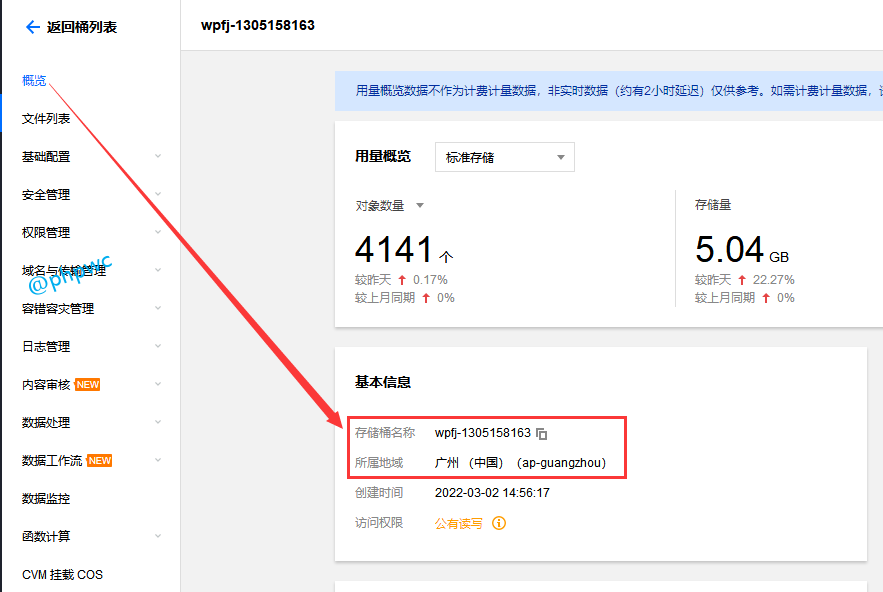Expand the 容错容灾管理 sidebar section
883x592 pixels.
[158, 309]
